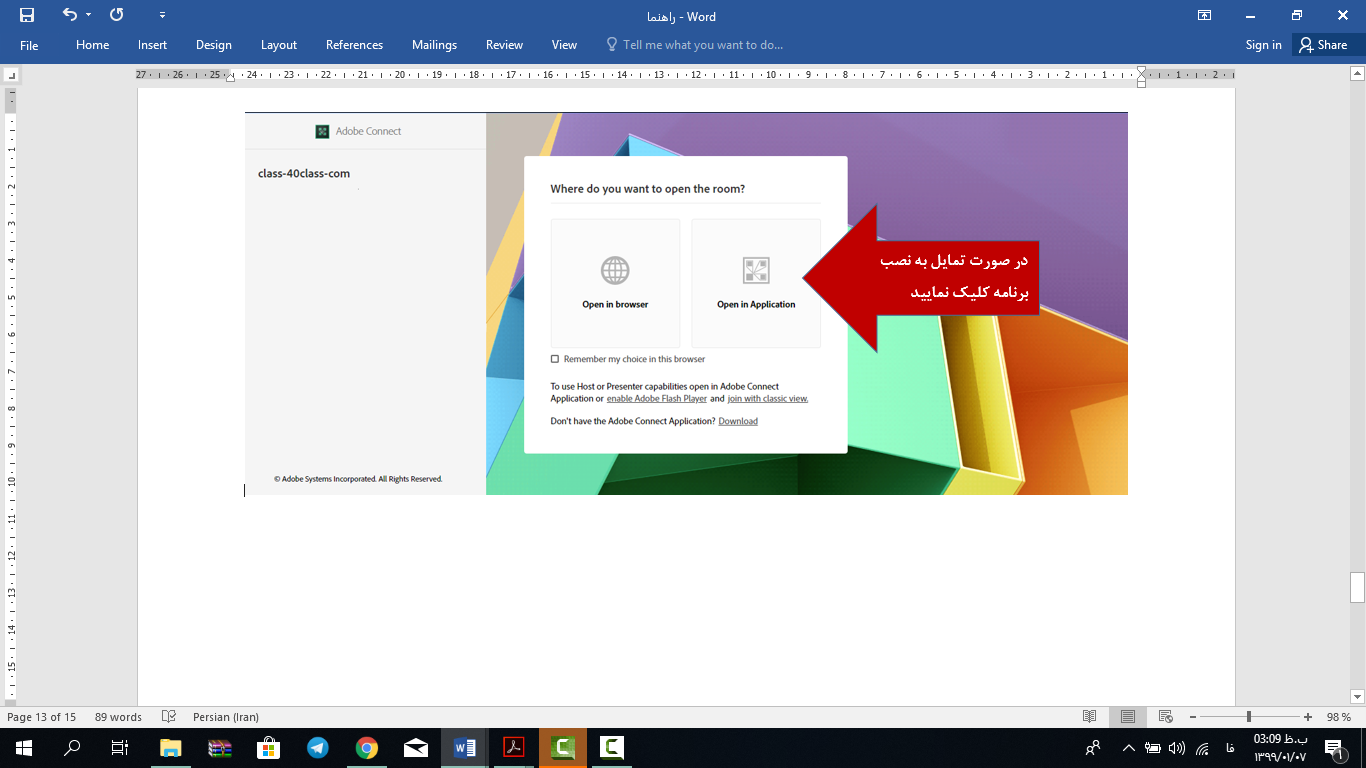Open File Explorer from the taskbar
Screen dimensions: 1366x768
pyautogui.click(x=170, y=748)
